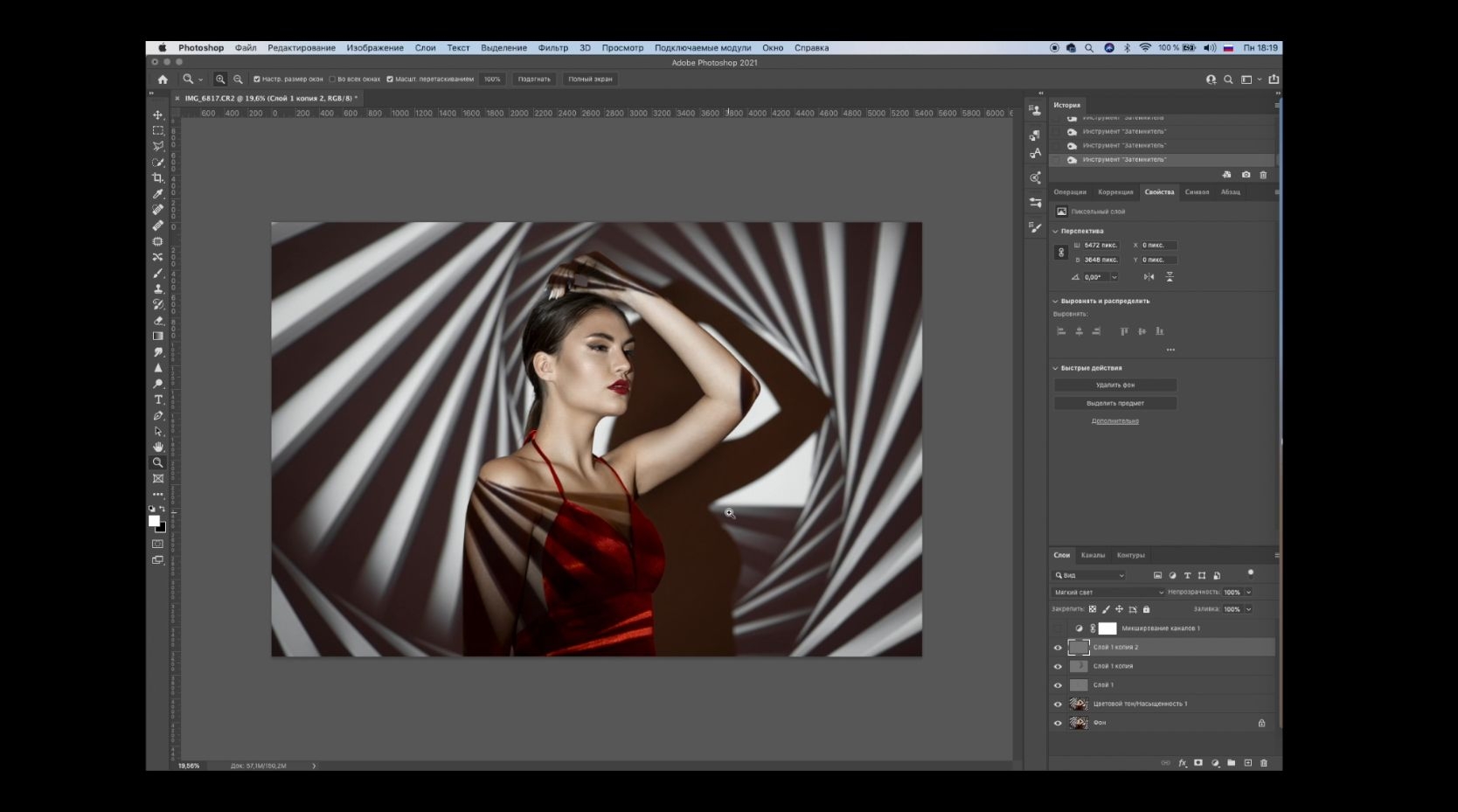The width and height of the screenshot is (1458, 812).
Task: Click the 'Удалить фон' quick action
Action: 1115,385
